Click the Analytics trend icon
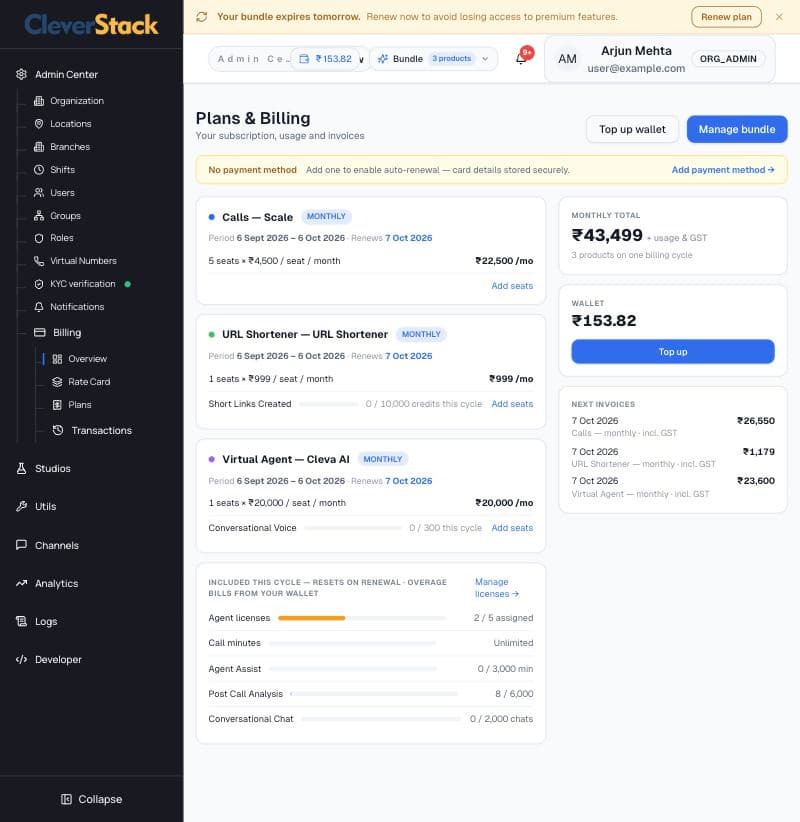 click(21, 583)
